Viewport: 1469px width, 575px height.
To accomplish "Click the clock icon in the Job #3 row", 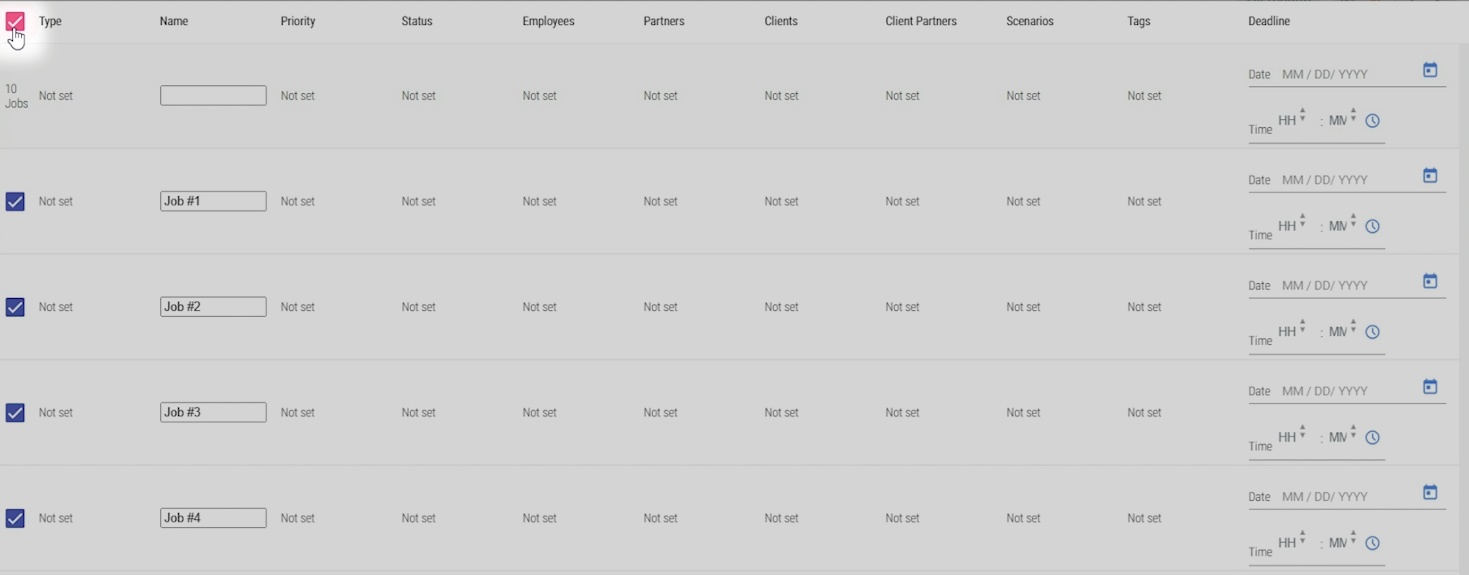I will click(1372, 438).
